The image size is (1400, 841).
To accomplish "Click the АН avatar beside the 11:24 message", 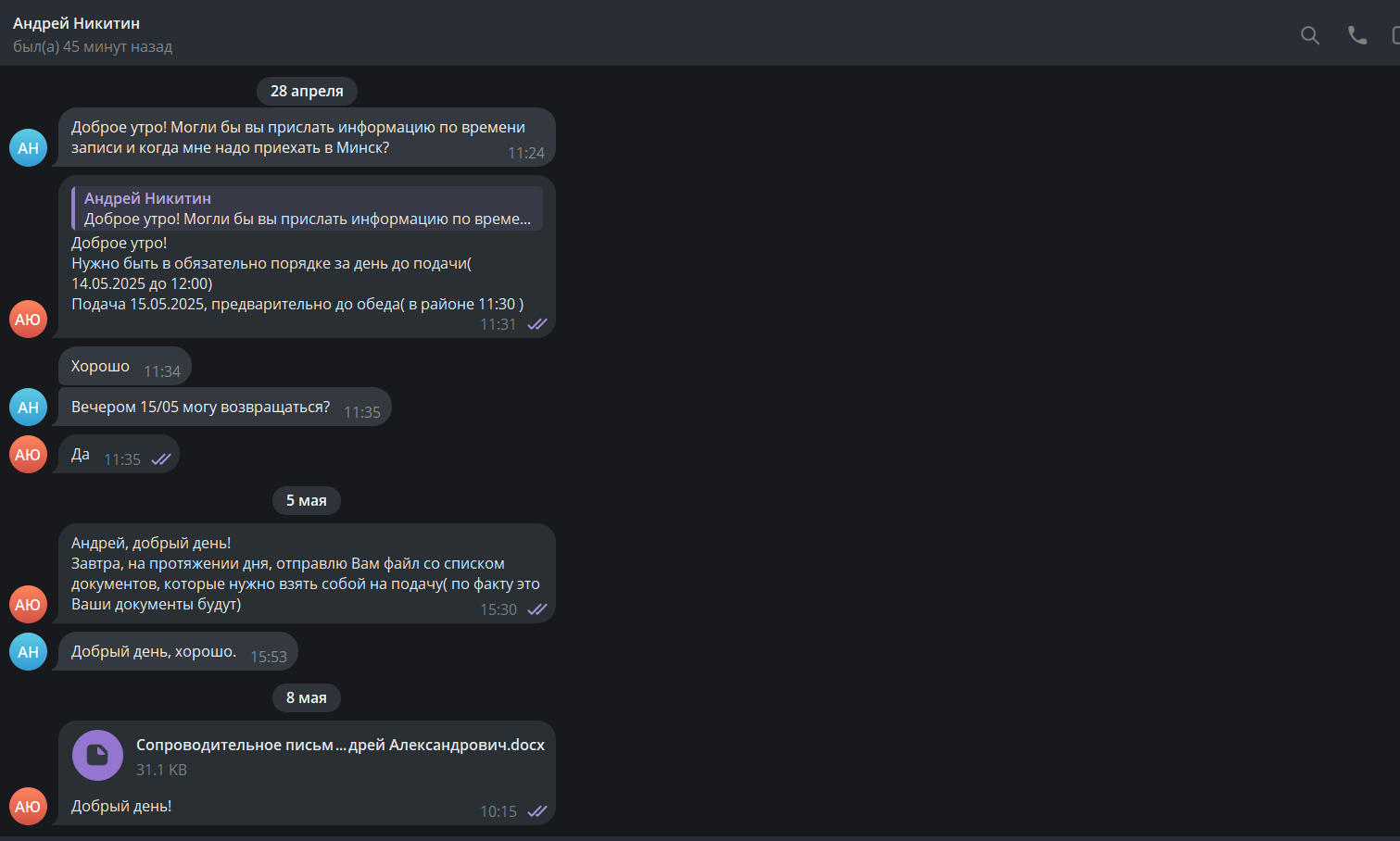I will coord(29,148).
